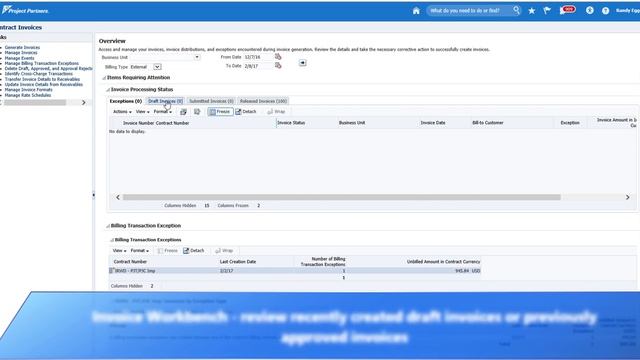Open the Manage Invoice Formats link
This screenshot has width=640, height=360.
pyautogui.click(x=29, y=90)
